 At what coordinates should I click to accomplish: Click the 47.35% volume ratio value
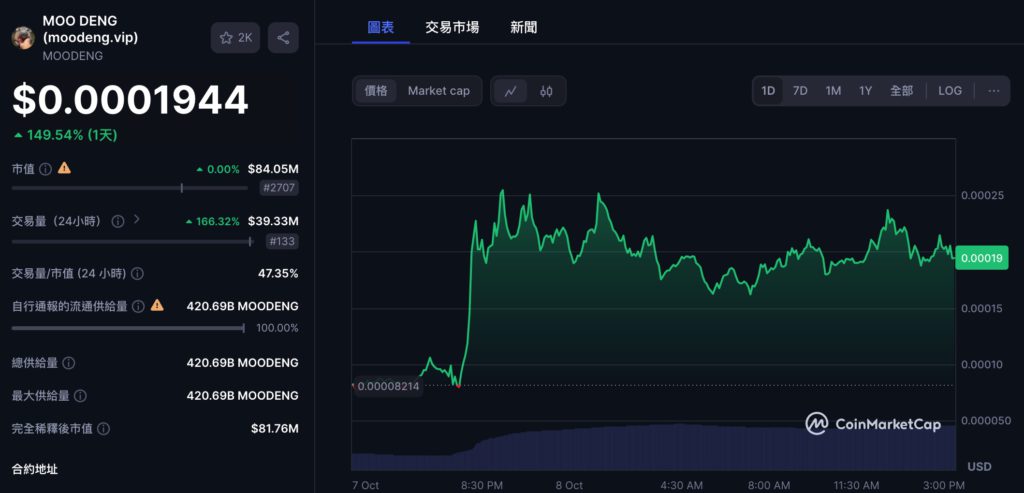tap(278, 274)
